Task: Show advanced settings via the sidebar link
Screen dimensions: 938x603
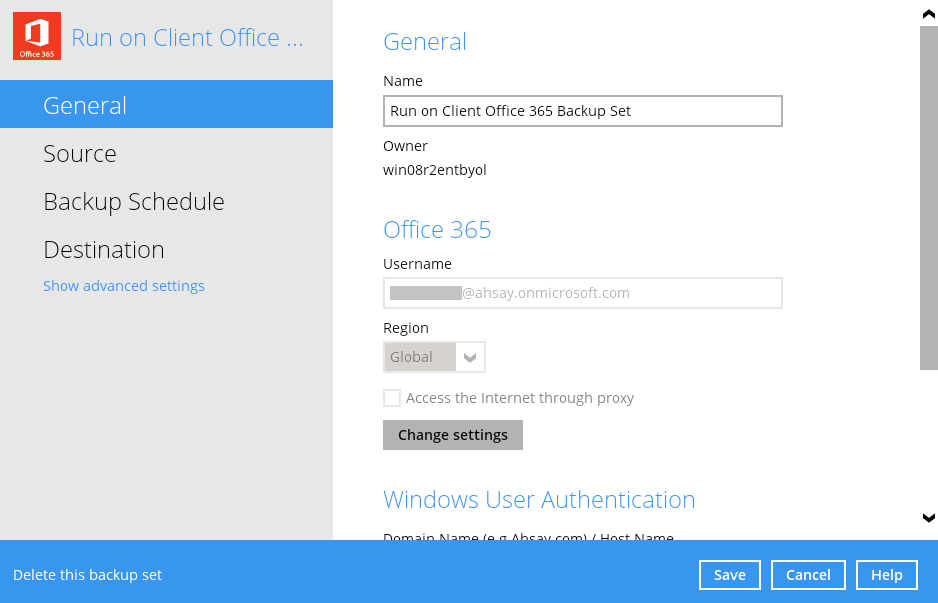Action: point(124,286)
